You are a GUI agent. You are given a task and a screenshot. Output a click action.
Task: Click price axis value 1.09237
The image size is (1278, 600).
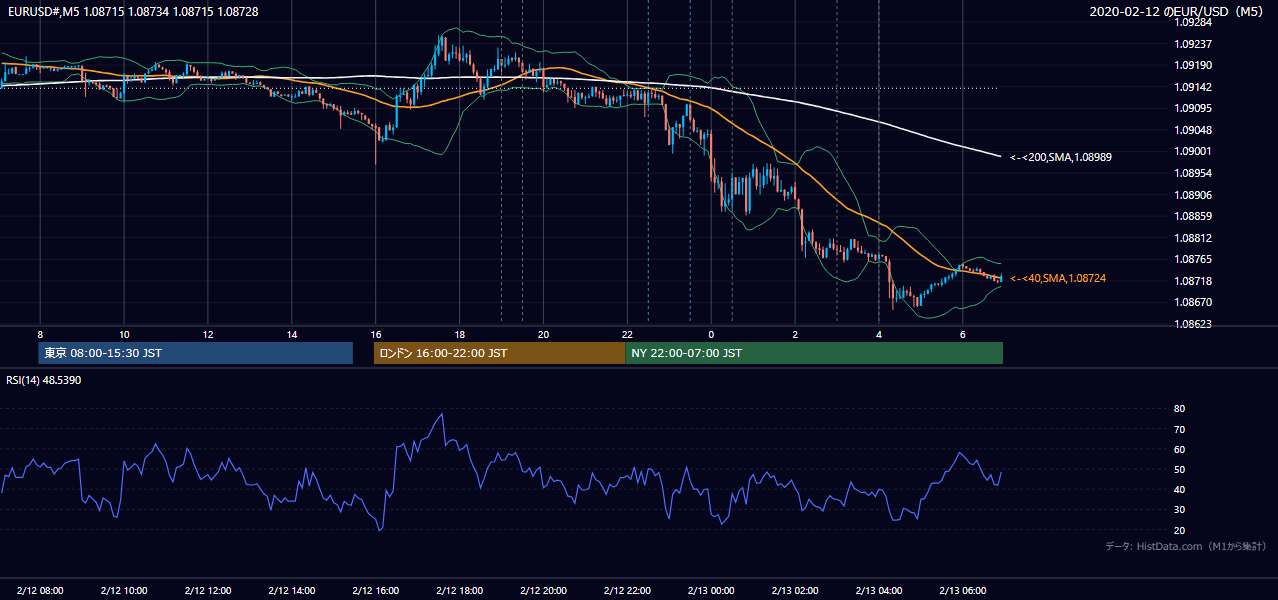pyautogui.click(x=1192, y=44)
